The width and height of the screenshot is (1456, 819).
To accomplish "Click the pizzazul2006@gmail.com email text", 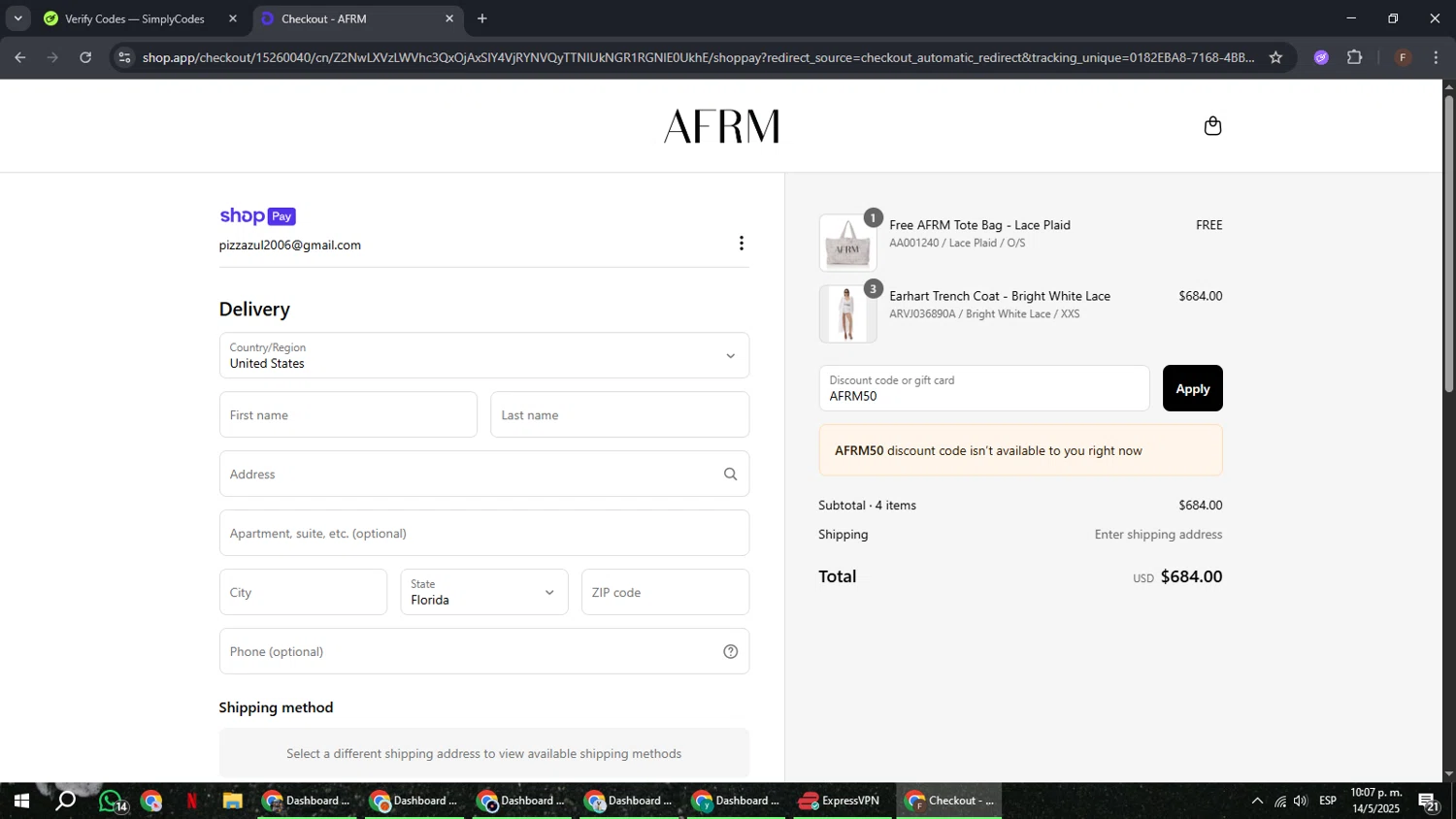I will tap(290, 246).
